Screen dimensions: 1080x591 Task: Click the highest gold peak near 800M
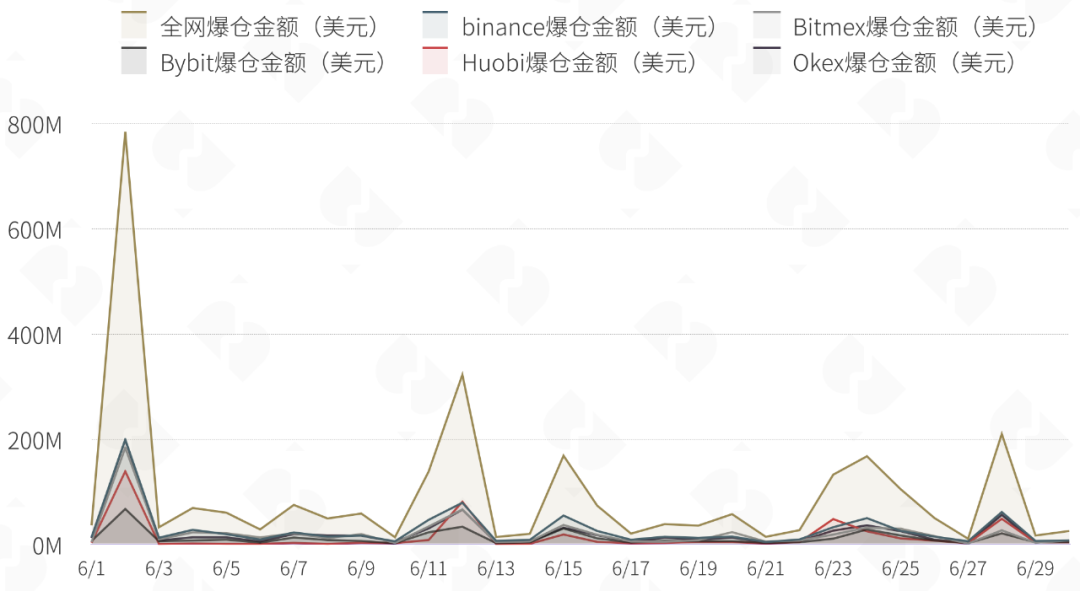[125, 132]
